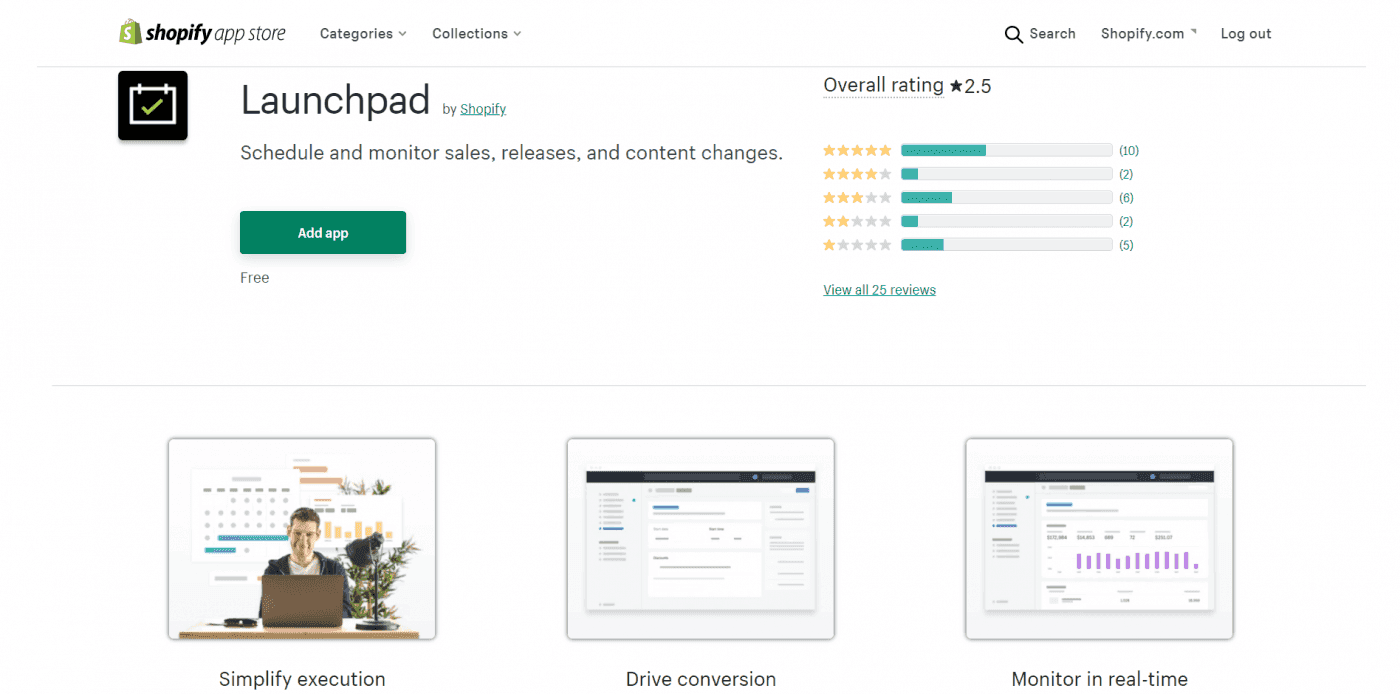Click the one-star rating row stars
Viewport: 1400px width, 694px height.
(857, 245)
